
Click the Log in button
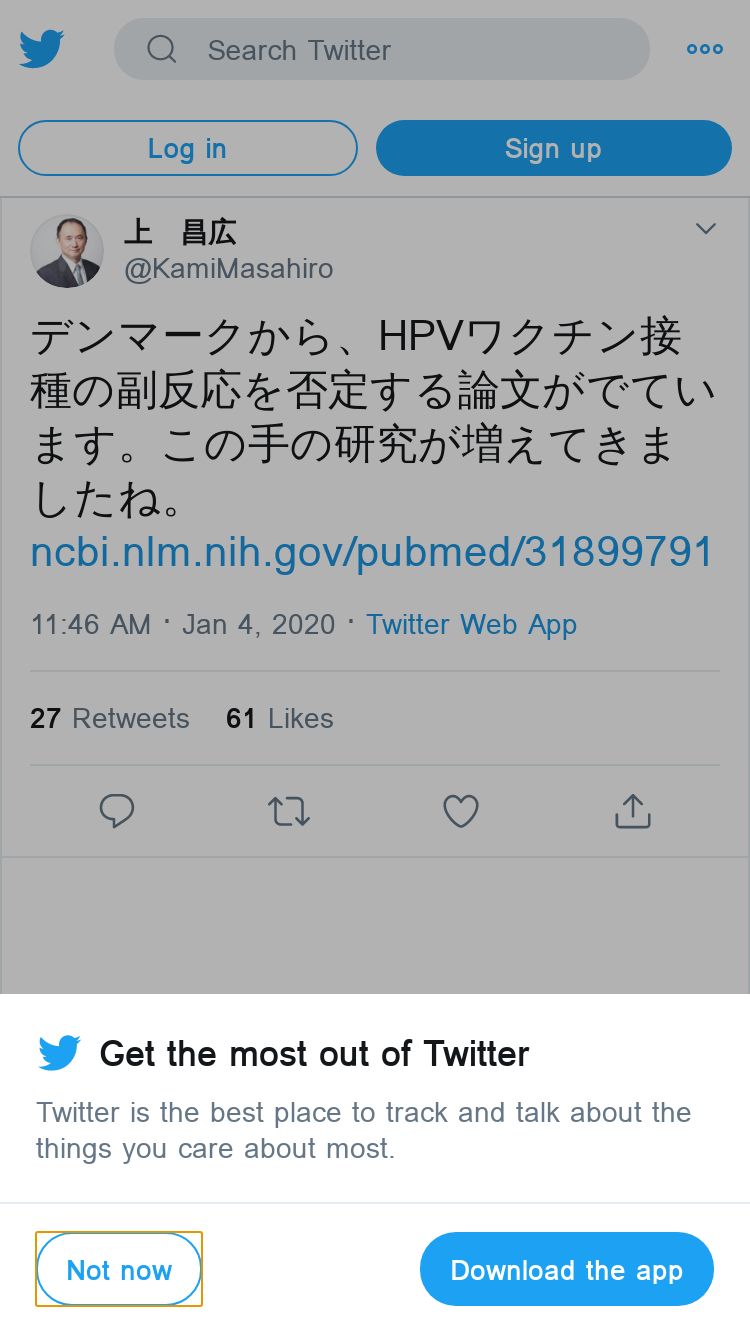tap(188, 148)
